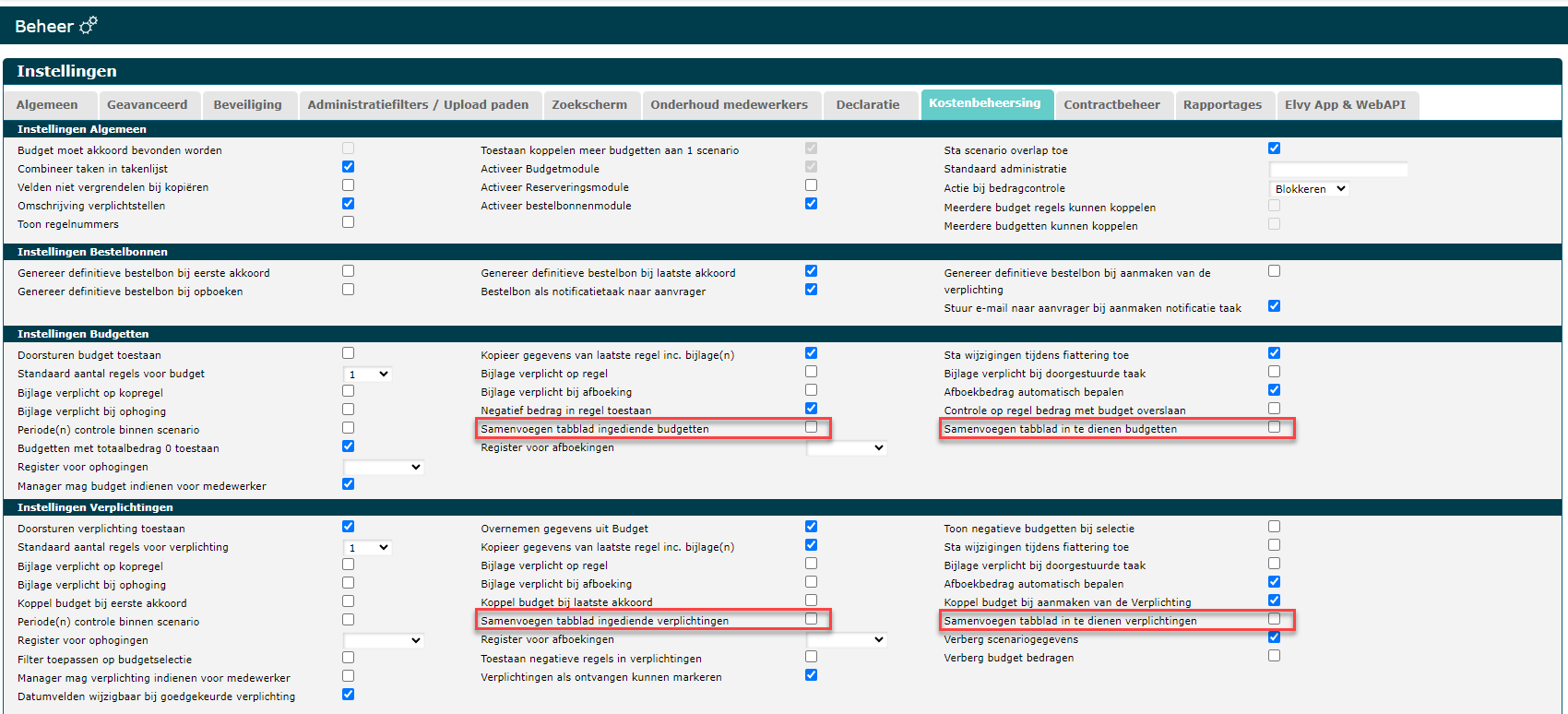Image resolution: width=1568 pixels, height=714 pixels.
Task: Click the gears icon next to Beheer
Action: tap(89, 26)
